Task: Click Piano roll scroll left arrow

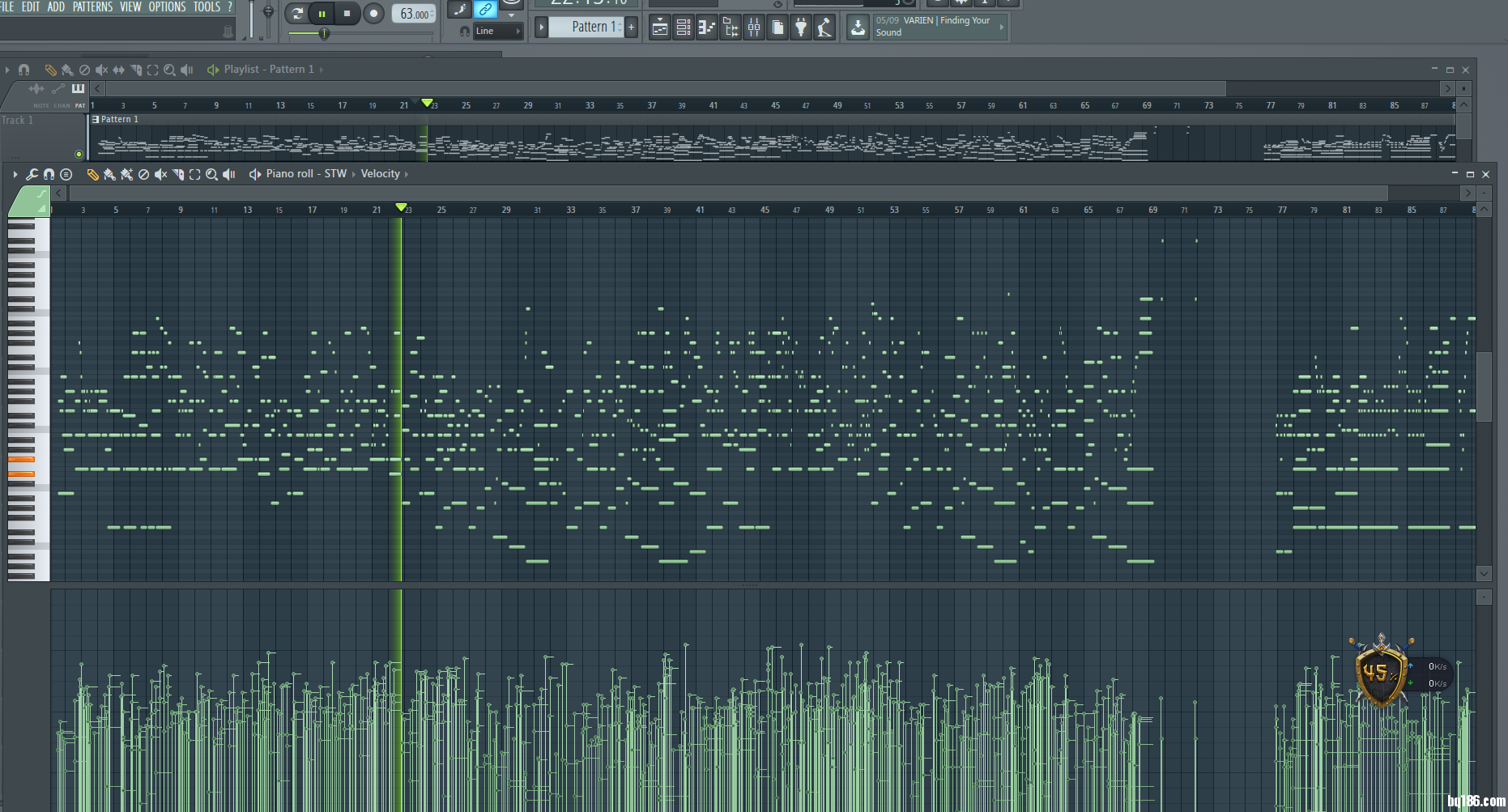Action: 58,193
